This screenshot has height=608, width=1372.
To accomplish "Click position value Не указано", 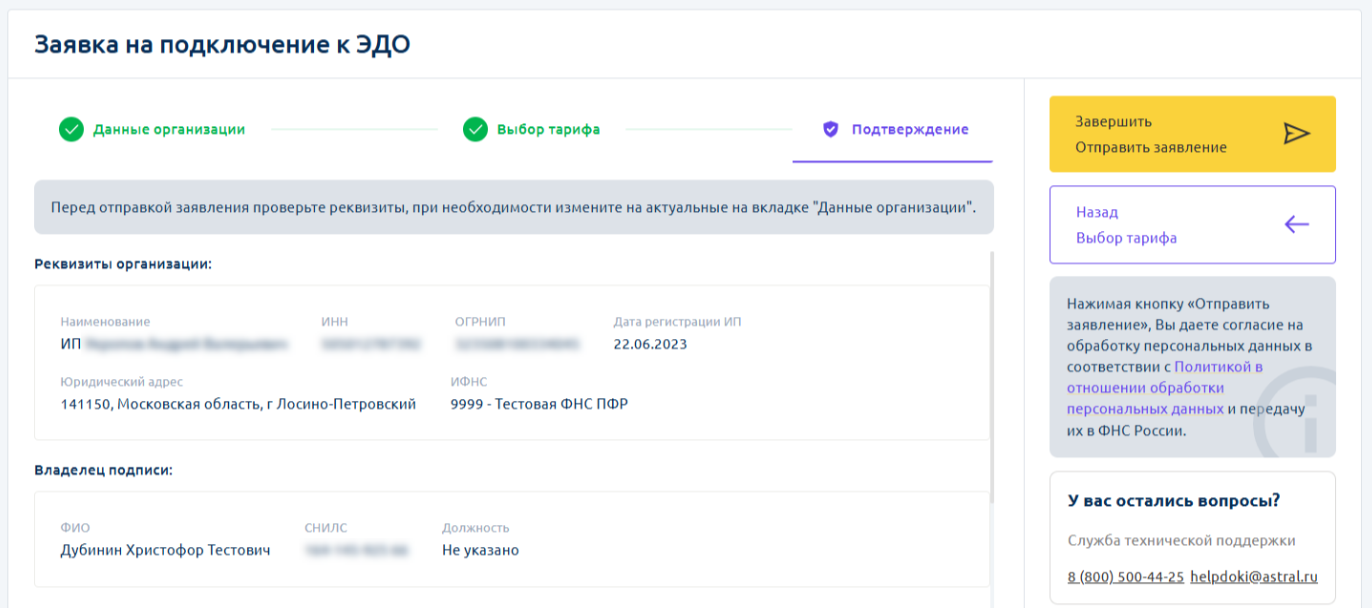I will point(480,550).
